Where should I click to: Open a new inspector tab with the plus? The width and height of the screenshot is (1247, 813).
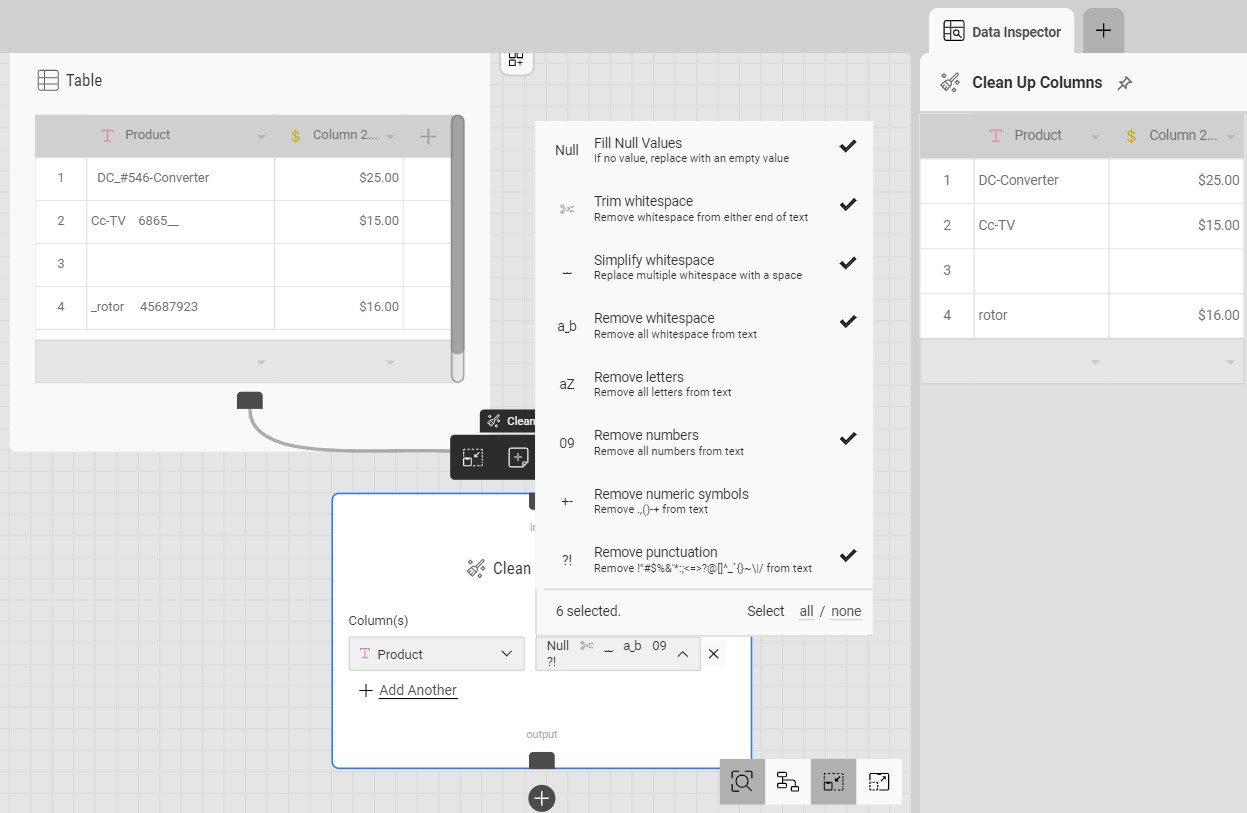coord(1103,31)
